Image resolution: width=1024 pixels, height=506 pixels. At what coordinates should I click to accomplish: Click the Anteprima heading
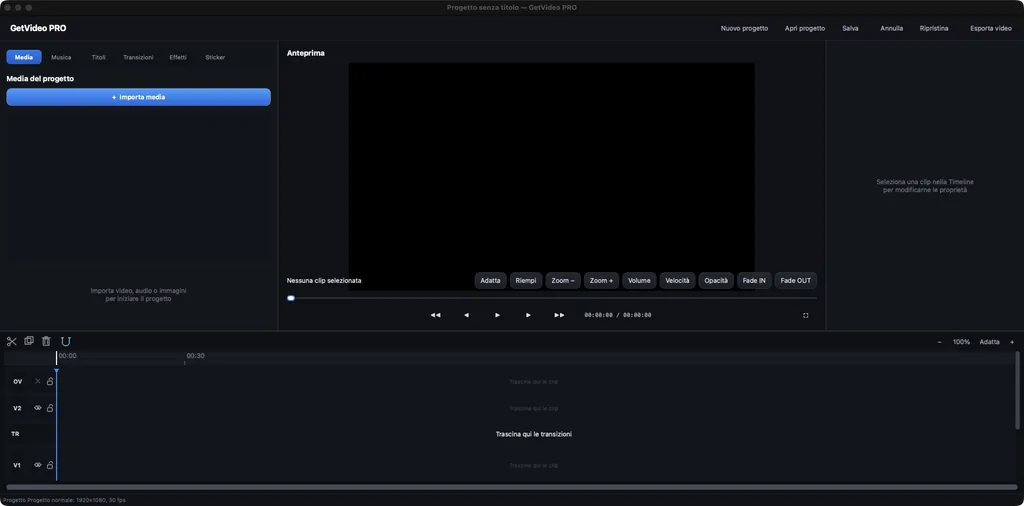[x=306, y=53]
